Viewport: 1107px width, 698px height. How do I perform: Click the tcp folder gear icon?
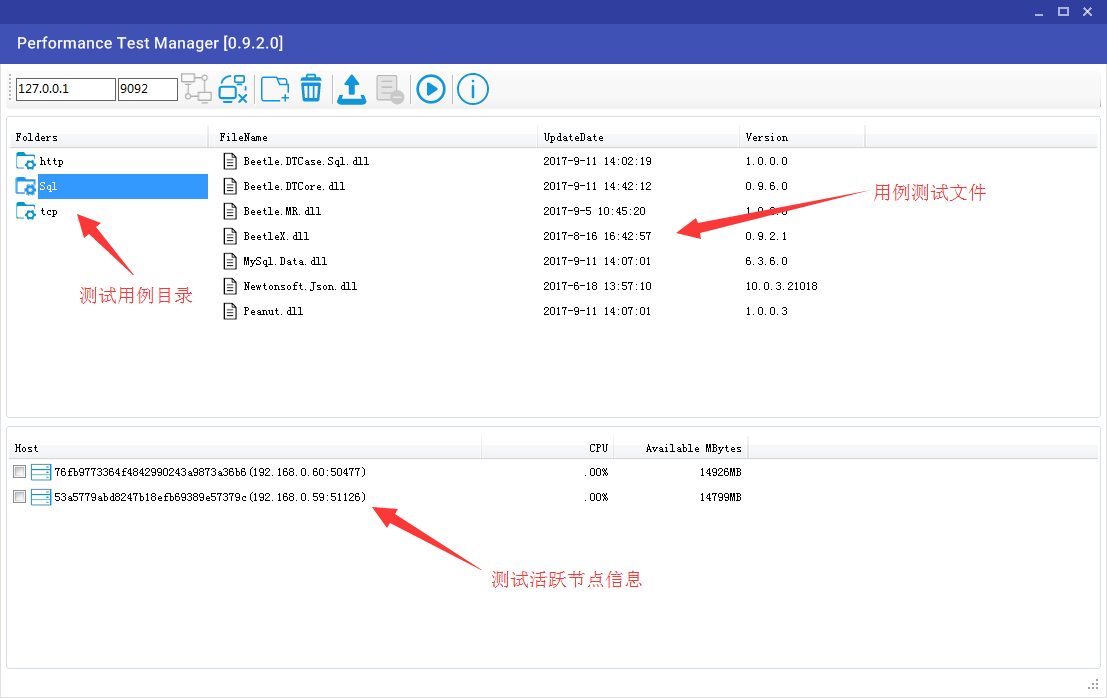(25, 212)
